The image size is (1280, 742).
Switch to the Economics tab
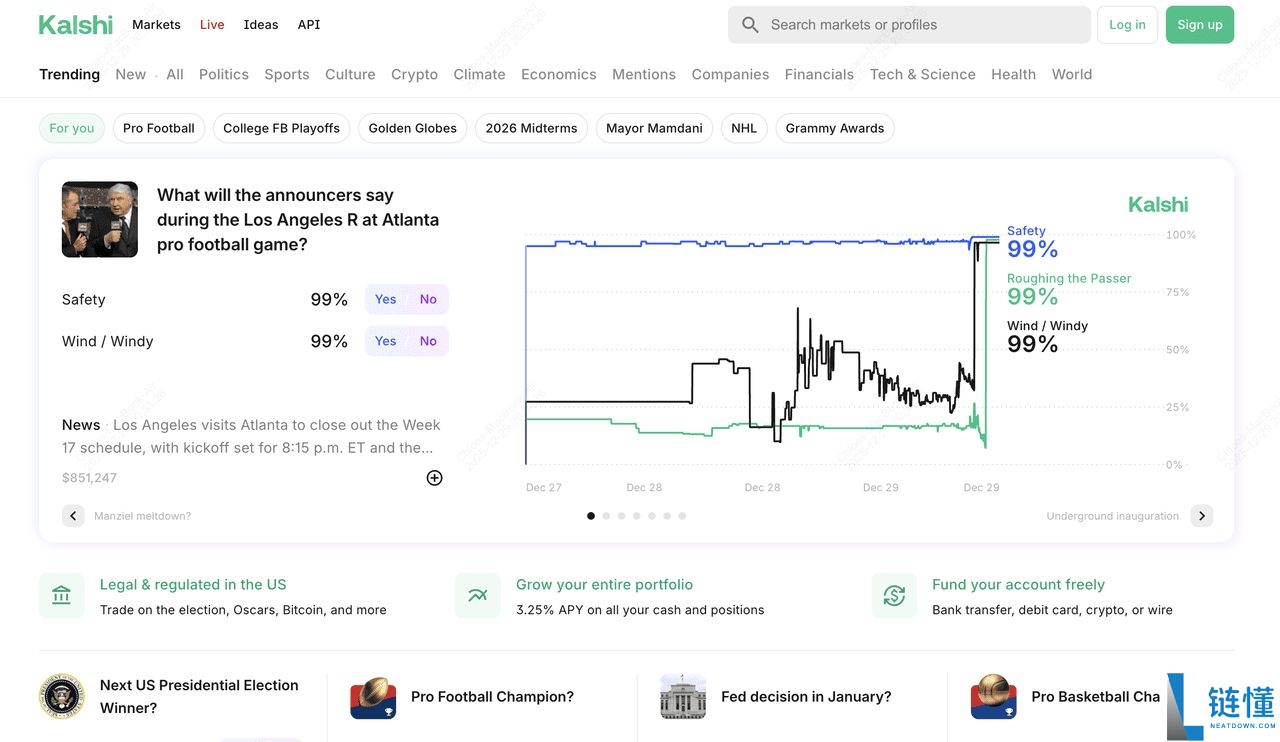click(559, 74)
